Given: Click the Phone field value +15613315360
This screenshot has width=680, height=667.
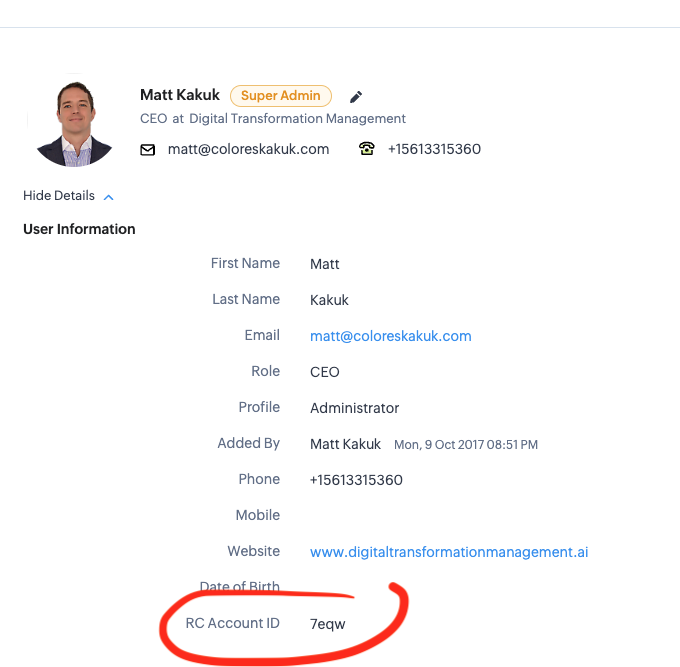Looking at the screenshot, I should point(356,480).
